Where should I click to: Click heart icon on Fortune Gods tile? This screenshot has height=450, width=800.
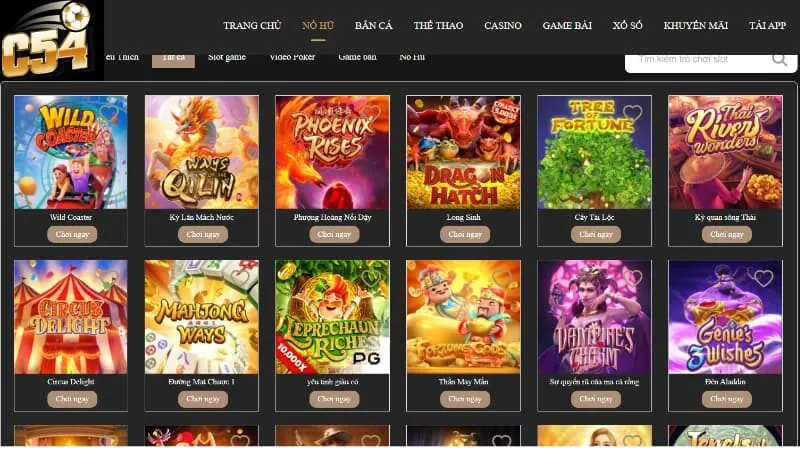[502, 278]
